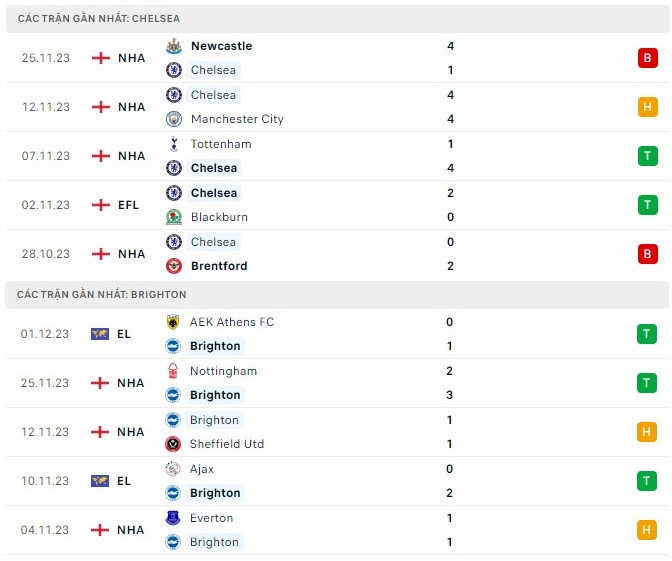Select the EL competition flag on 10.11.23
The height and width of the screenshot is (561, 672).
(x=100, y=481)
